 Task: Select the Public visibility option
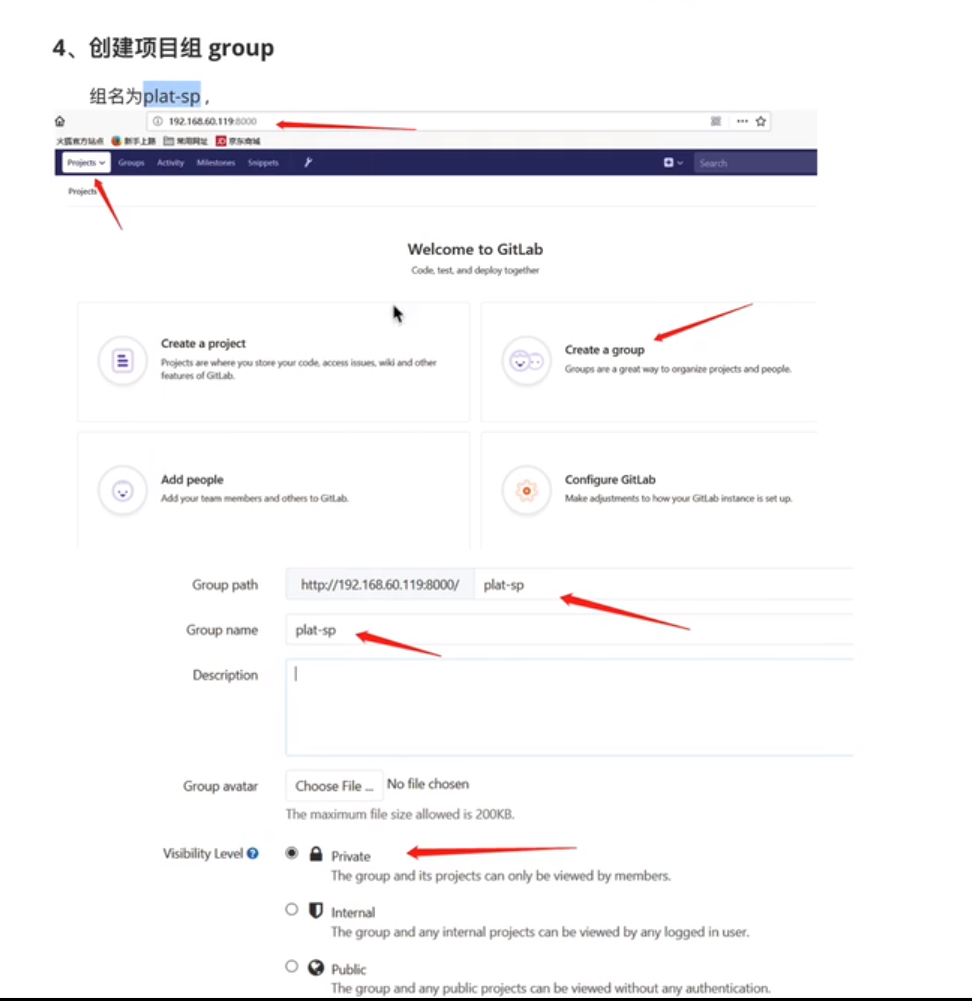291,966
